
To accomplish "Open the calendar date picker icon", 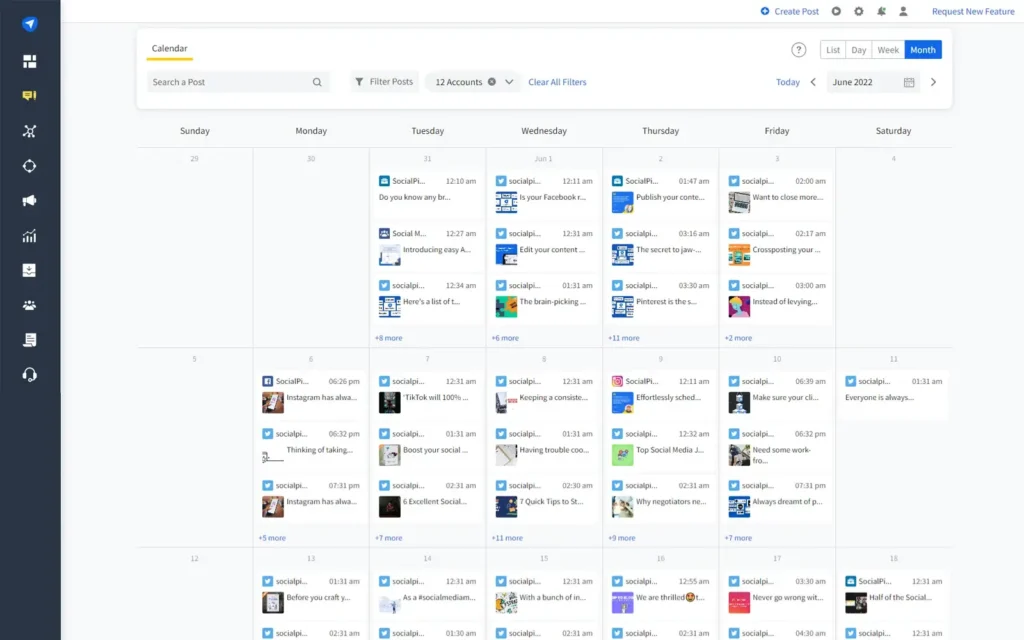I will pos(908,82).
